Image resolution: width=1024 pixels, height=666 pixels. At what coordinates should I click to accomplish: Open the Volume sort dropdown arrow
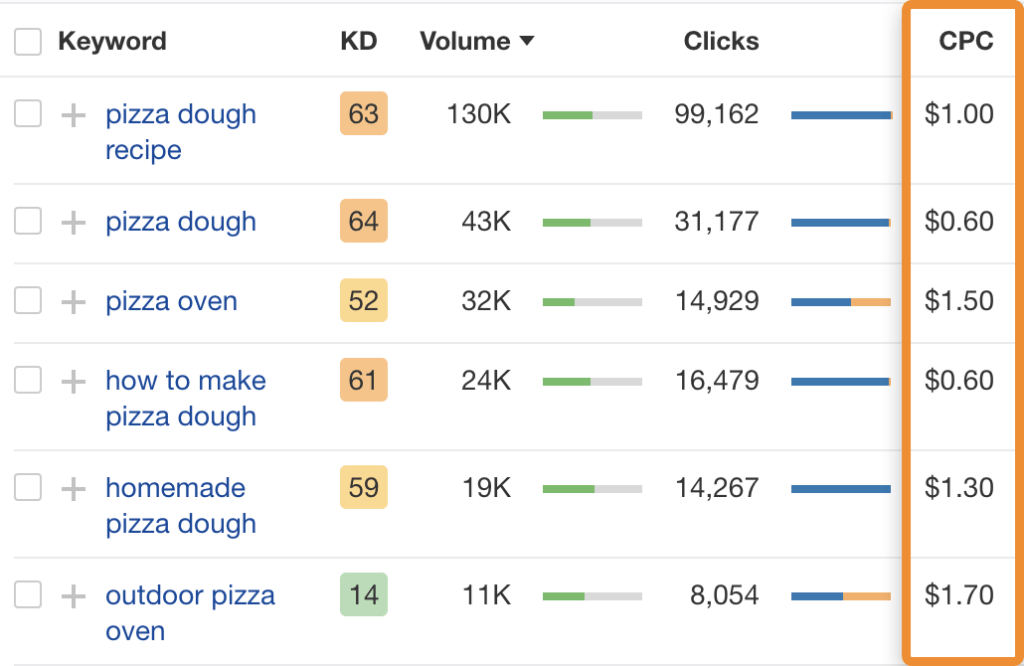tap(527, 42)
